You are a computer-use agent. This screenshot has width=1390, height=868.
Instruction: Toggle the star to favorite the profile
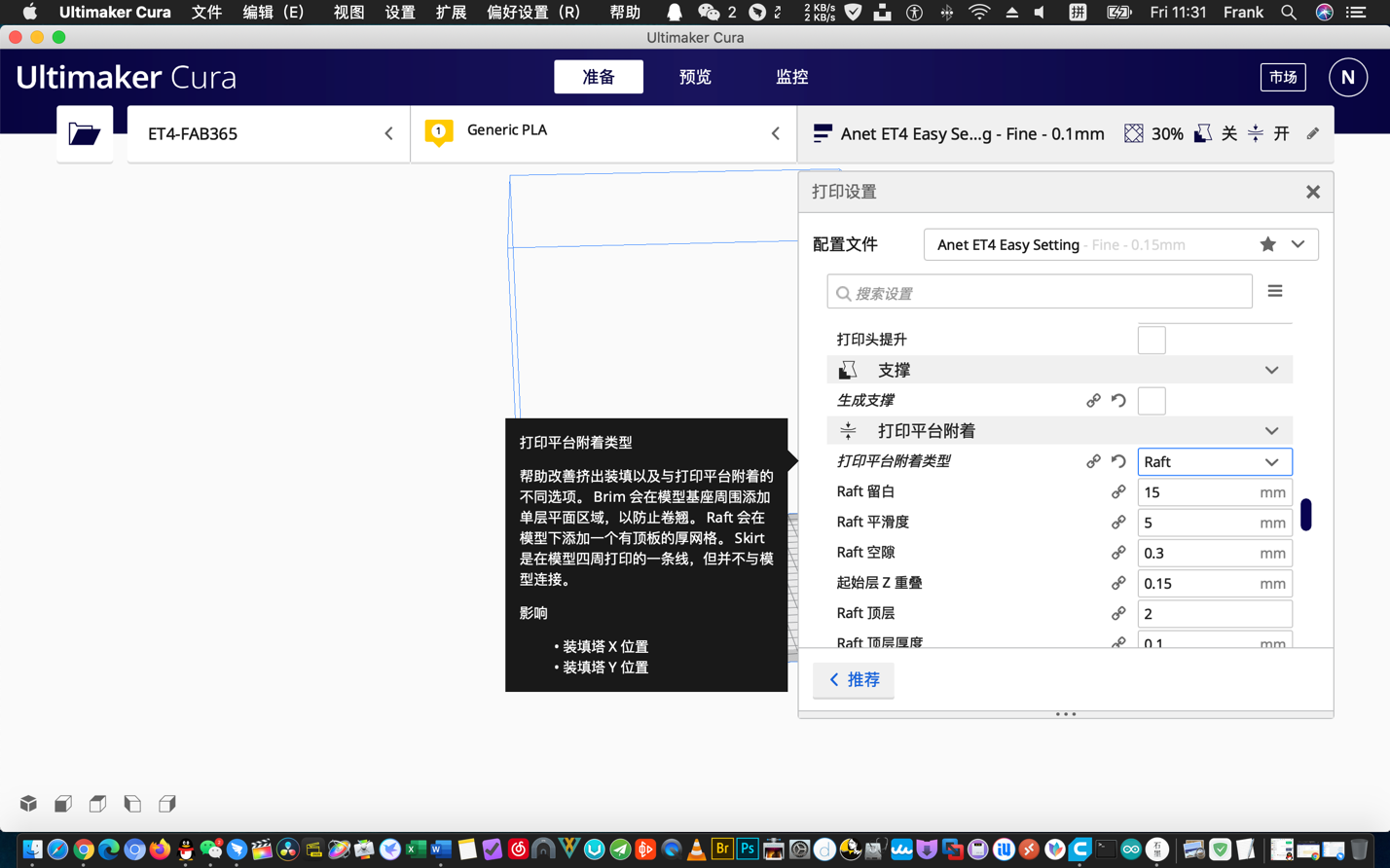tap(1268, 244)
